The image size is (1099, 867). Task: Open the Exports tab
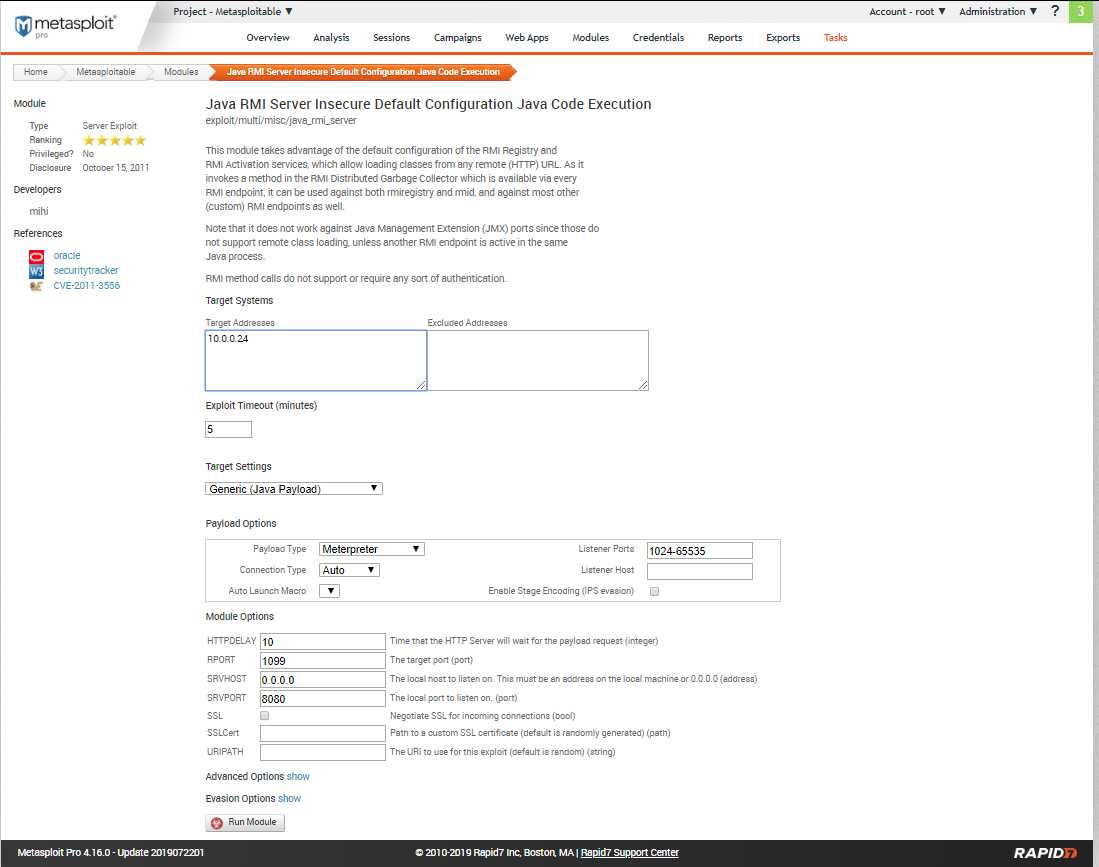pyautogui.click(x=783, y=38)
